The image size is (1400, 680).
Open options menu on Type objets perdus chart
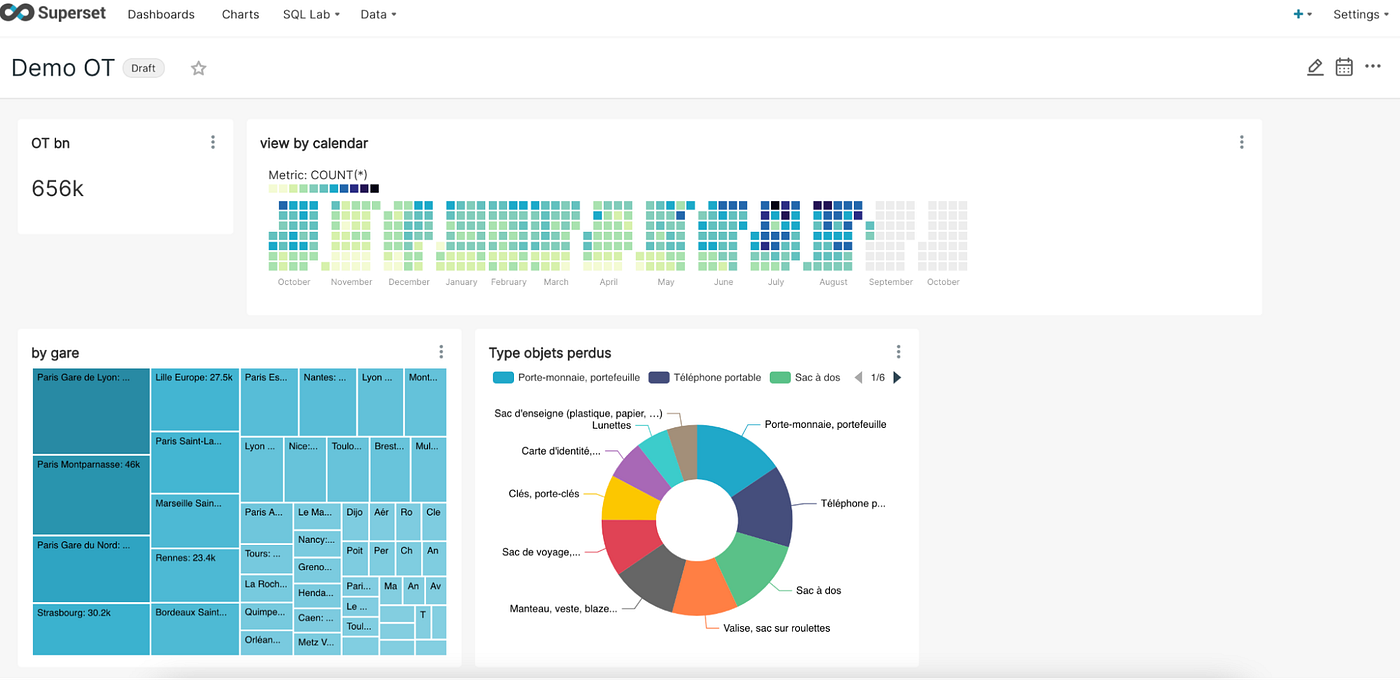(x=898, y=352)
